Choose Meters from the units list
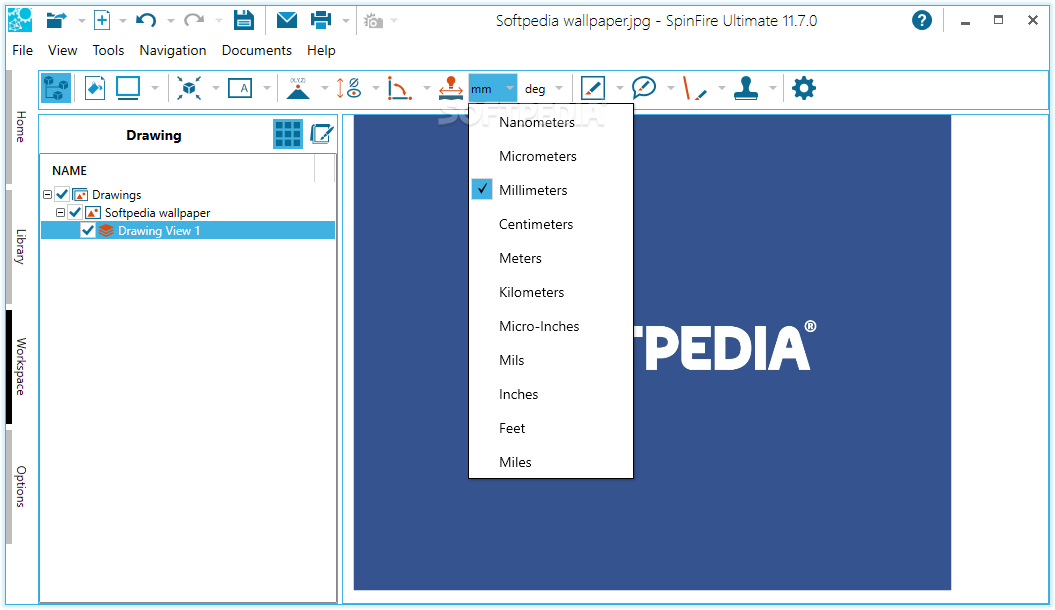This screenshot has width=1055, height=610. point(551,258)
